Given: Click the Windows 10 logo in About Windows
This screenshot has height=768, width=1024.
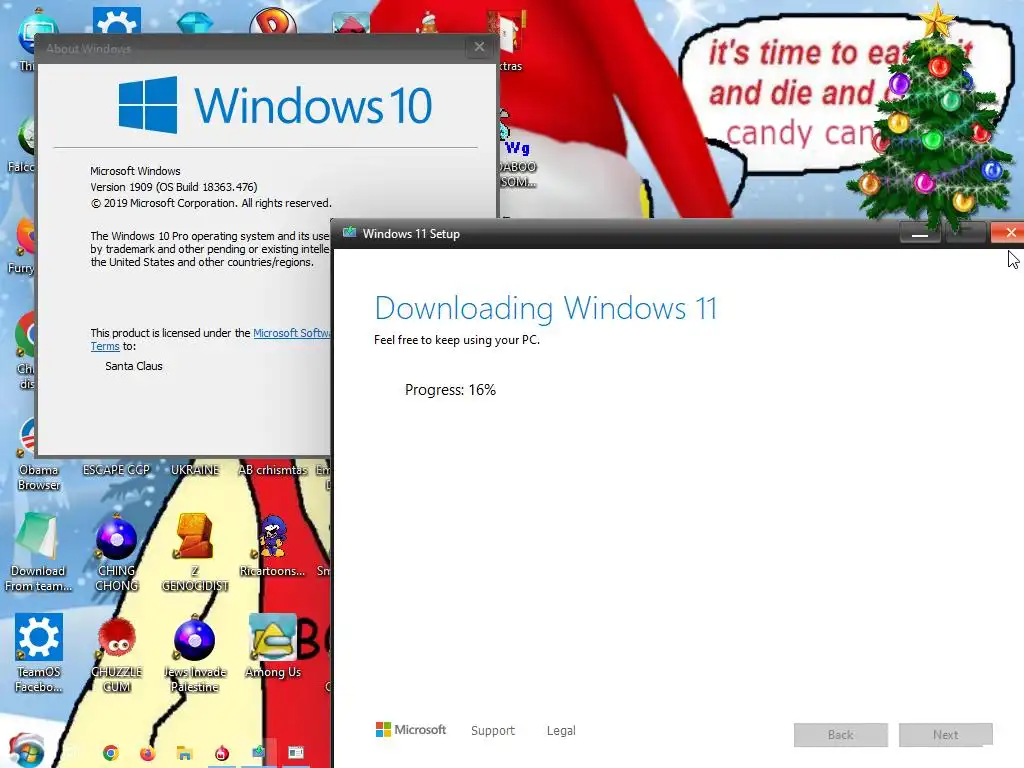Looking at the screenshot, I should [275, 104].
